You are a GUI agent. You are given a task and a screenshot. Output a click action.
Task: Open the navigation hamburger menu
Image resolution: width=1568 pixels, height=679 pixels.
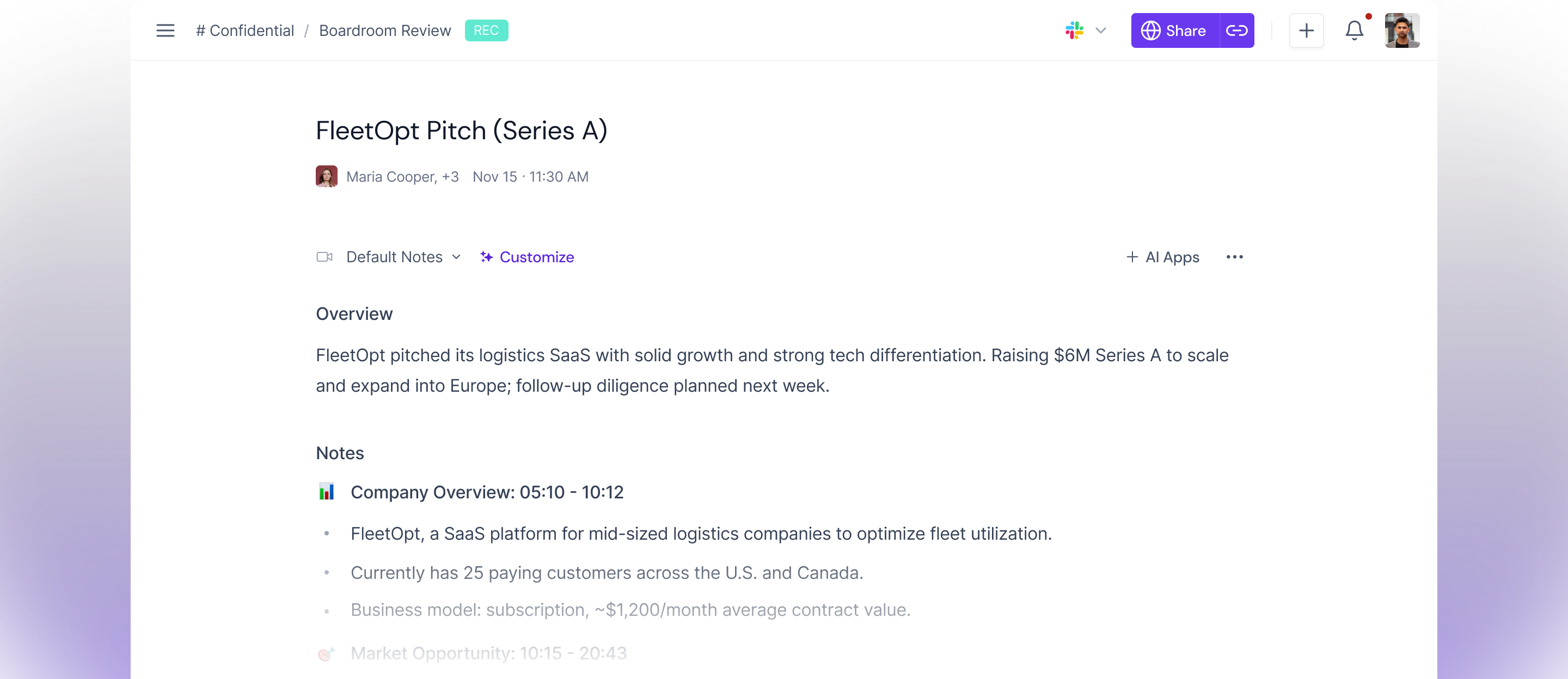(165, 30)
